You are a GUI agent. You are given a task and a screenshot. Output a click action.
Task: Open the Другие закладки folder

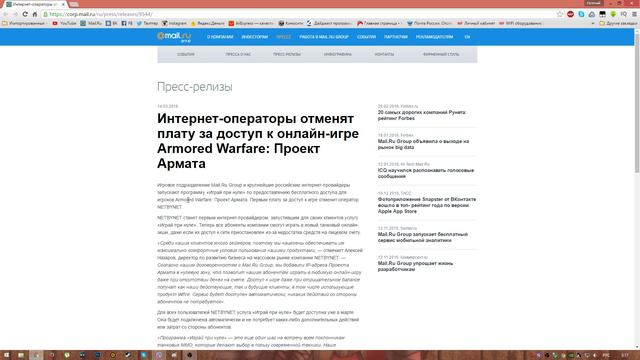pyautogui.click(x=618, y=23)
